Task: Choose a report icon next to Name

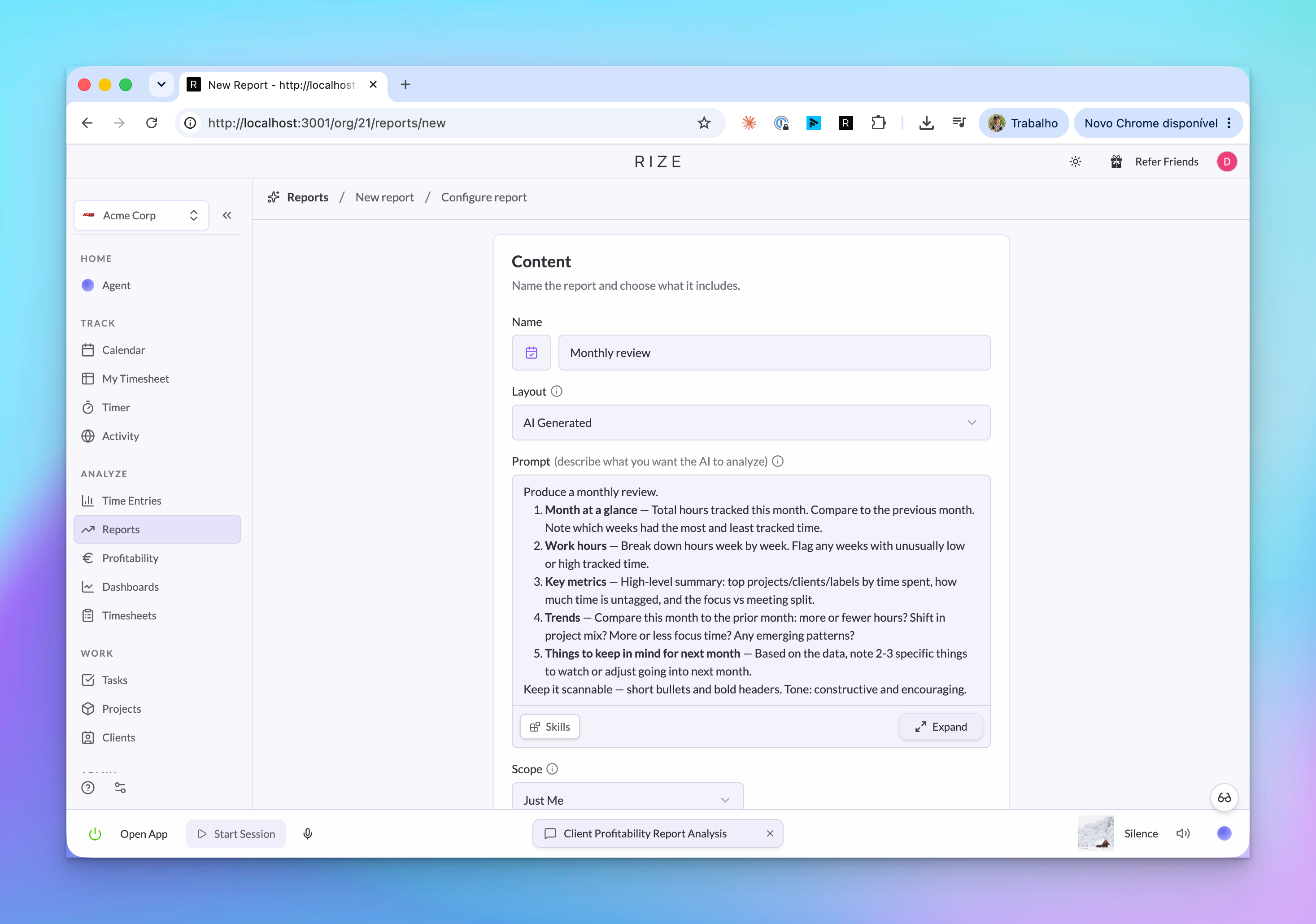Action: (532, 353)
